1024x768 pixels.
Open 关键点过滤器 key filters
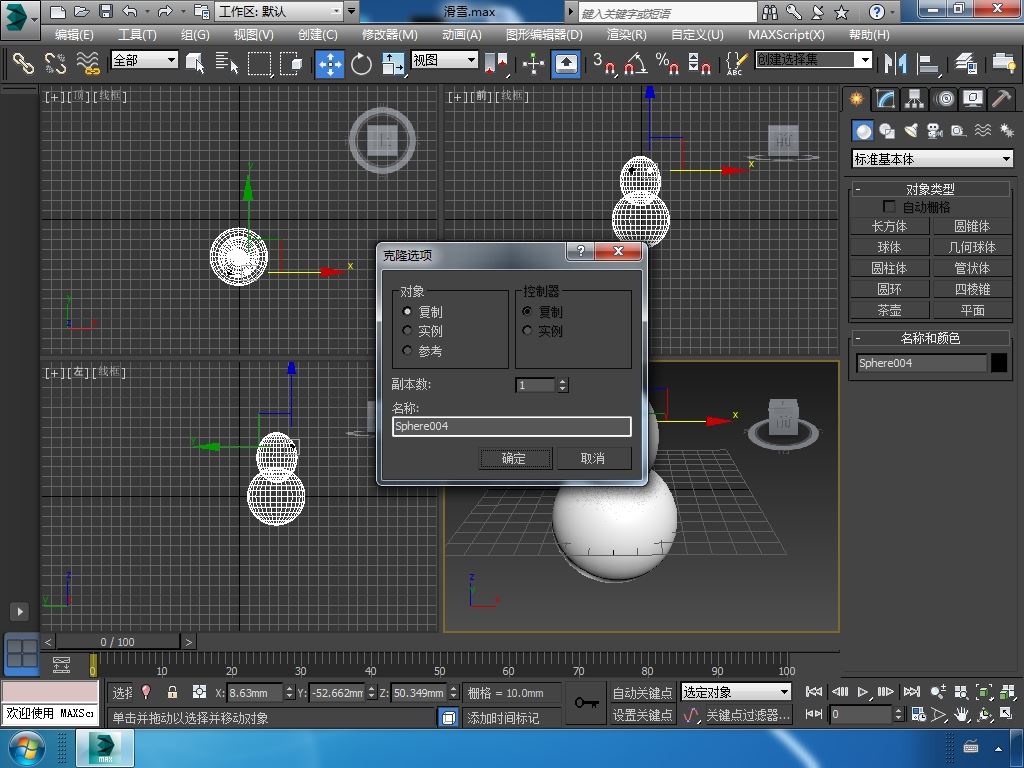tap(748, 715)
